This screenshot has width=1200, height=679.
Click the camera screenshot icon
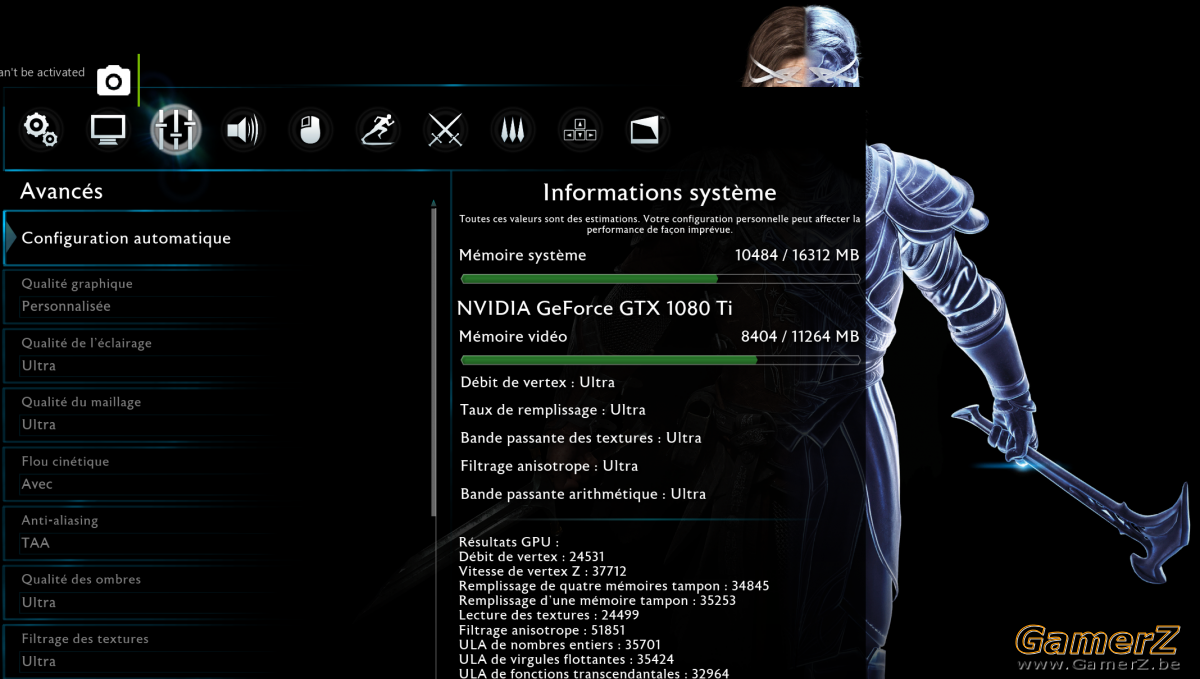[x=114, y=80]
